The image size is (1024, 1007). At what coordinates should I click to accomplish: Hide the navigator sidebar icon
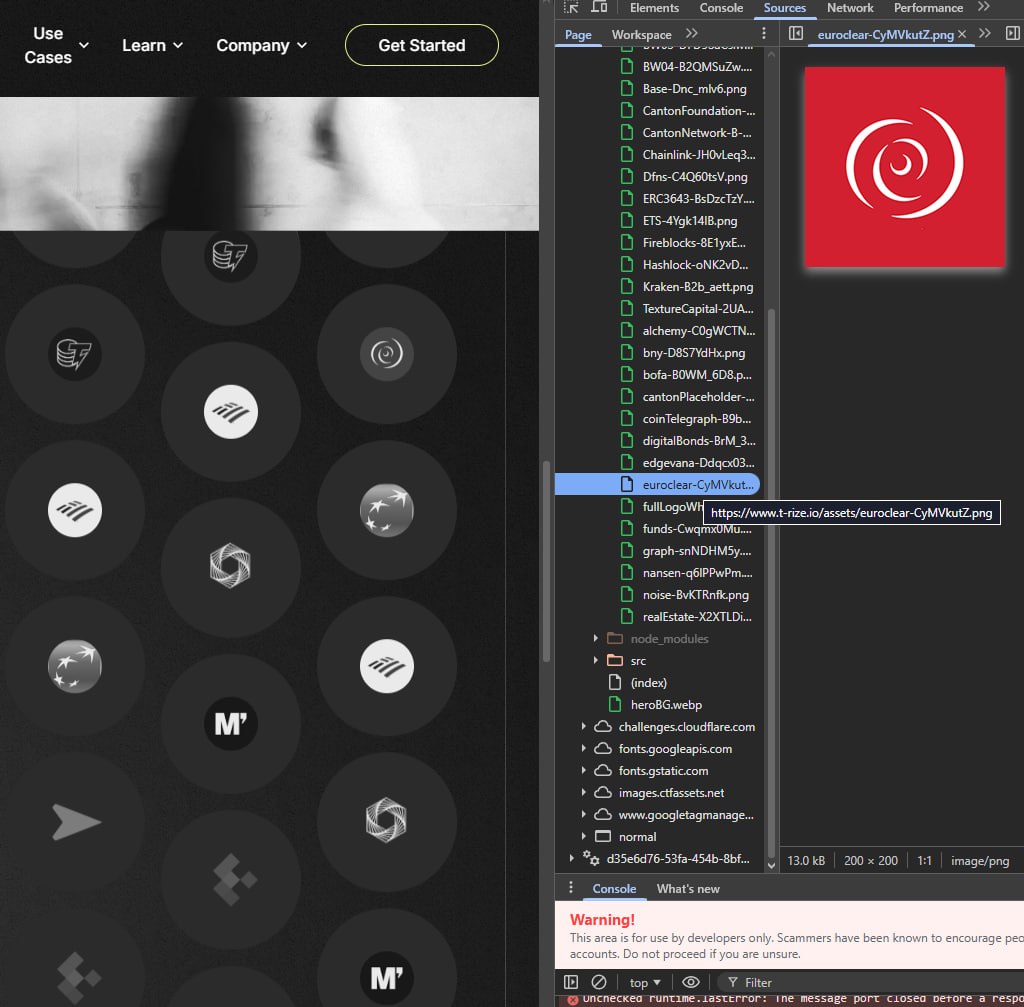point(795,33)
